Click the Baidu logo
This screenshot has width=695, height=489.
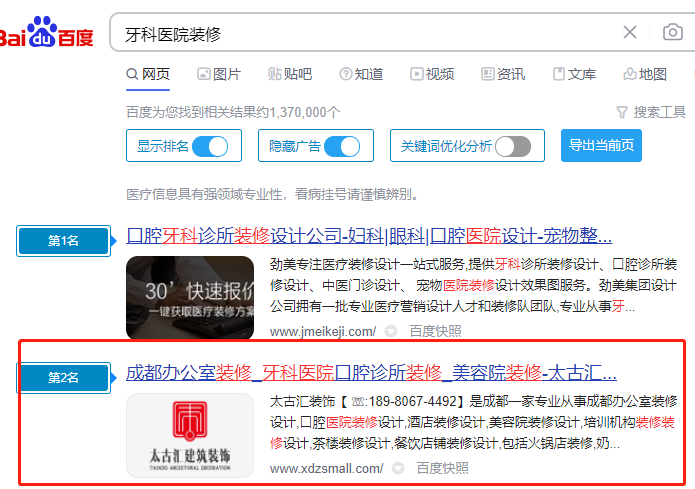[x=46, y=33]
